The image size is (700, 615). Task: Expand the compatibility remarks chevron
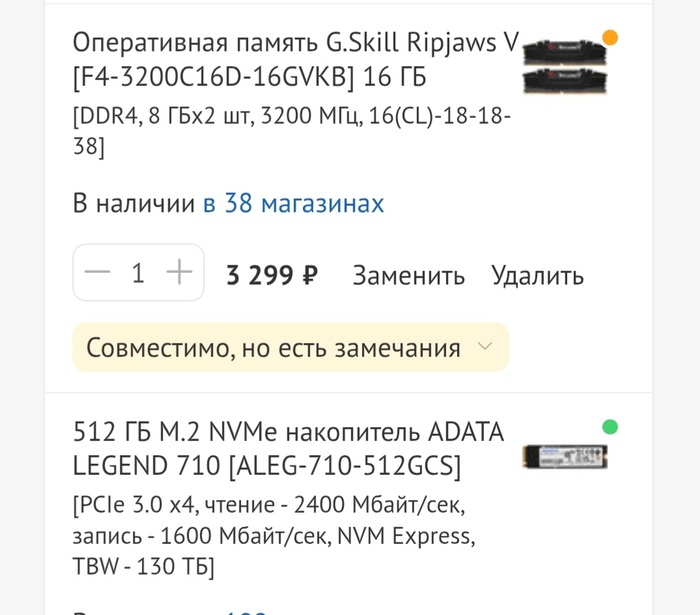click(485, 347)
